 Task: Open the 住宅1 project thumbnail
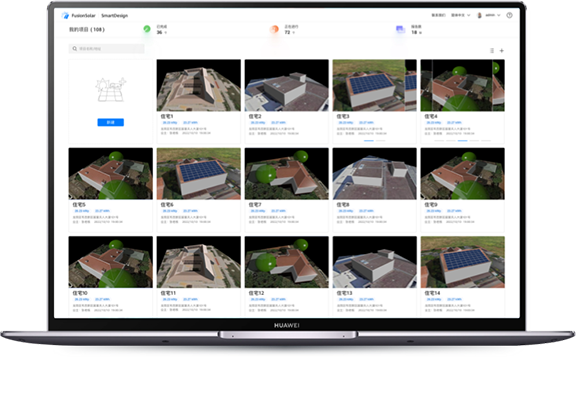pos(199,85)
